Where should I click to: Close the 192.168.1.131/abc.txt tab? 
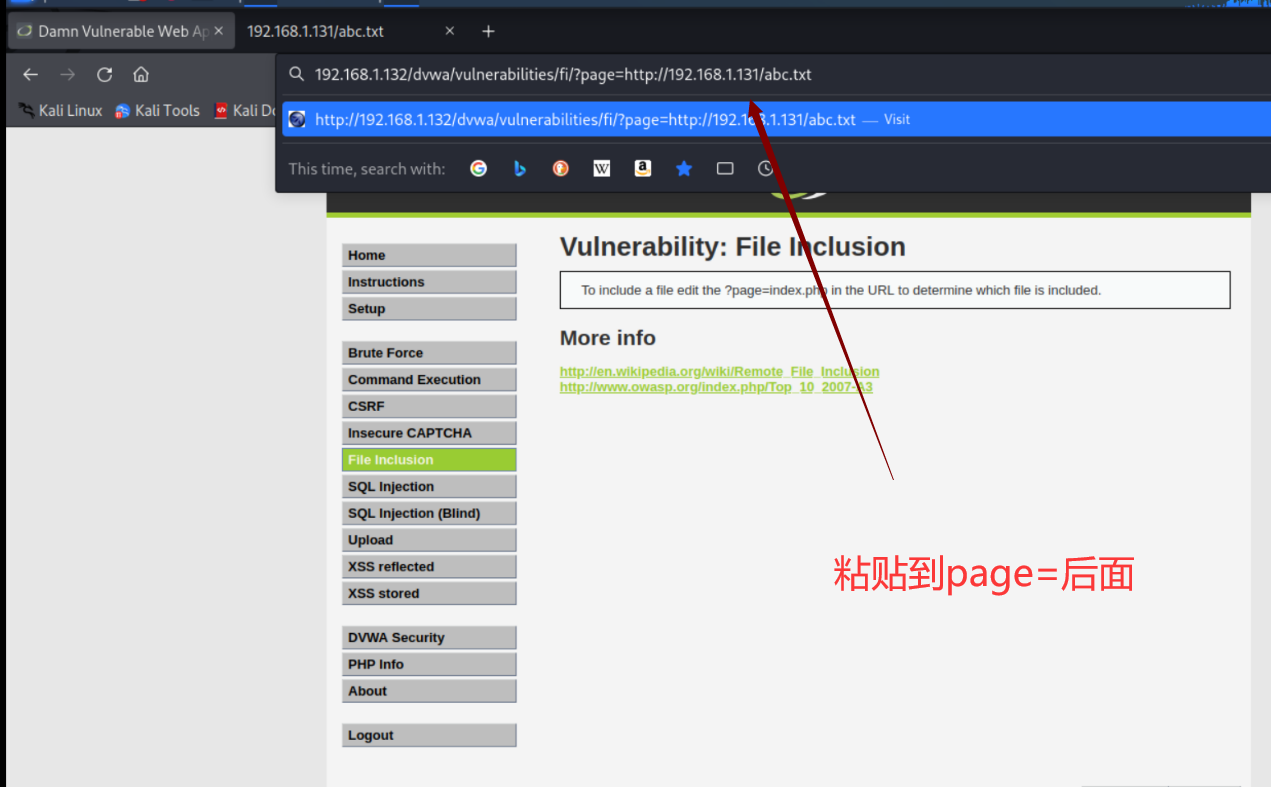click(450, 31)
